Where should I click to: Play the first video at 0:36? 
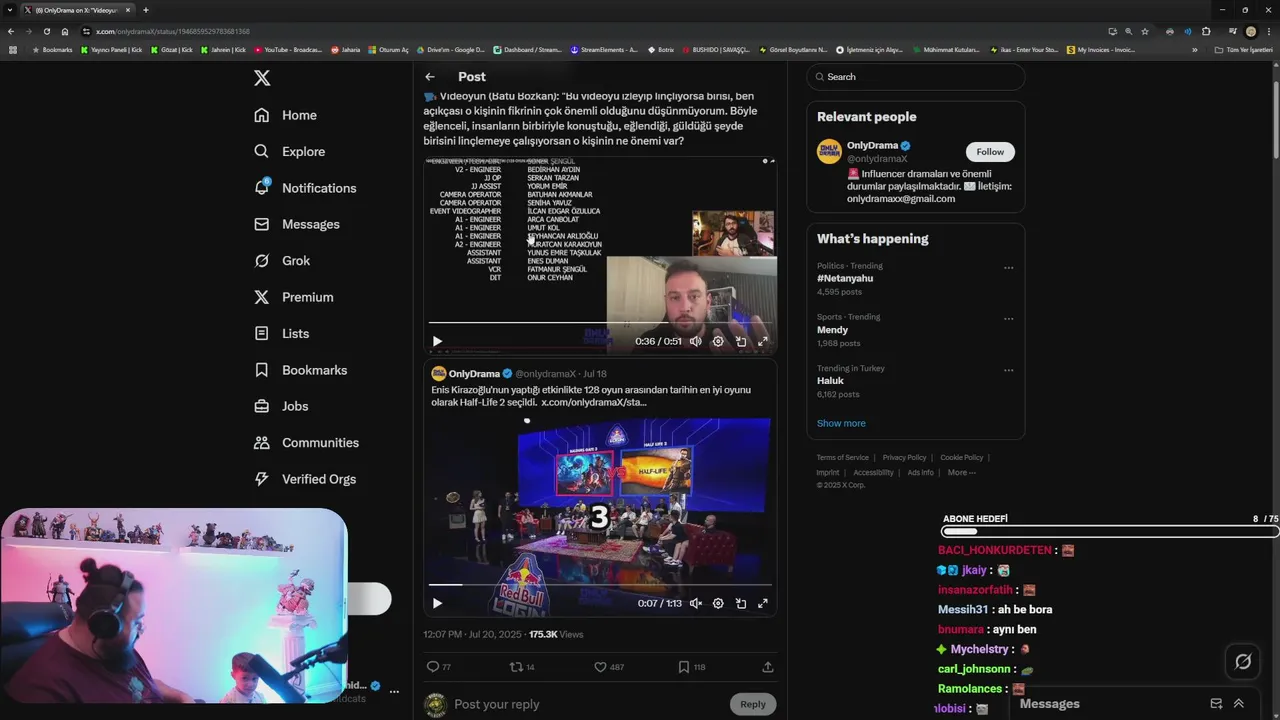tap(437, 341)
